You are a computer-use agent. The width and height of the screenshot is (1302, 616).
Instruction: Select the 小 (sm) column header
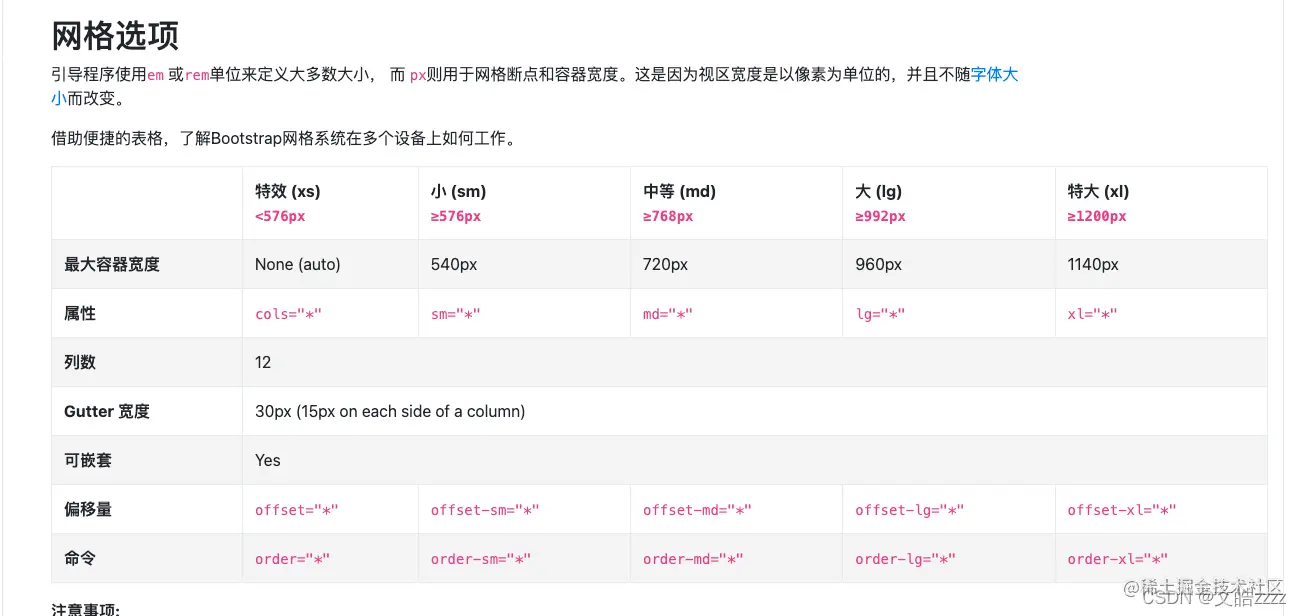pos(524,203)
